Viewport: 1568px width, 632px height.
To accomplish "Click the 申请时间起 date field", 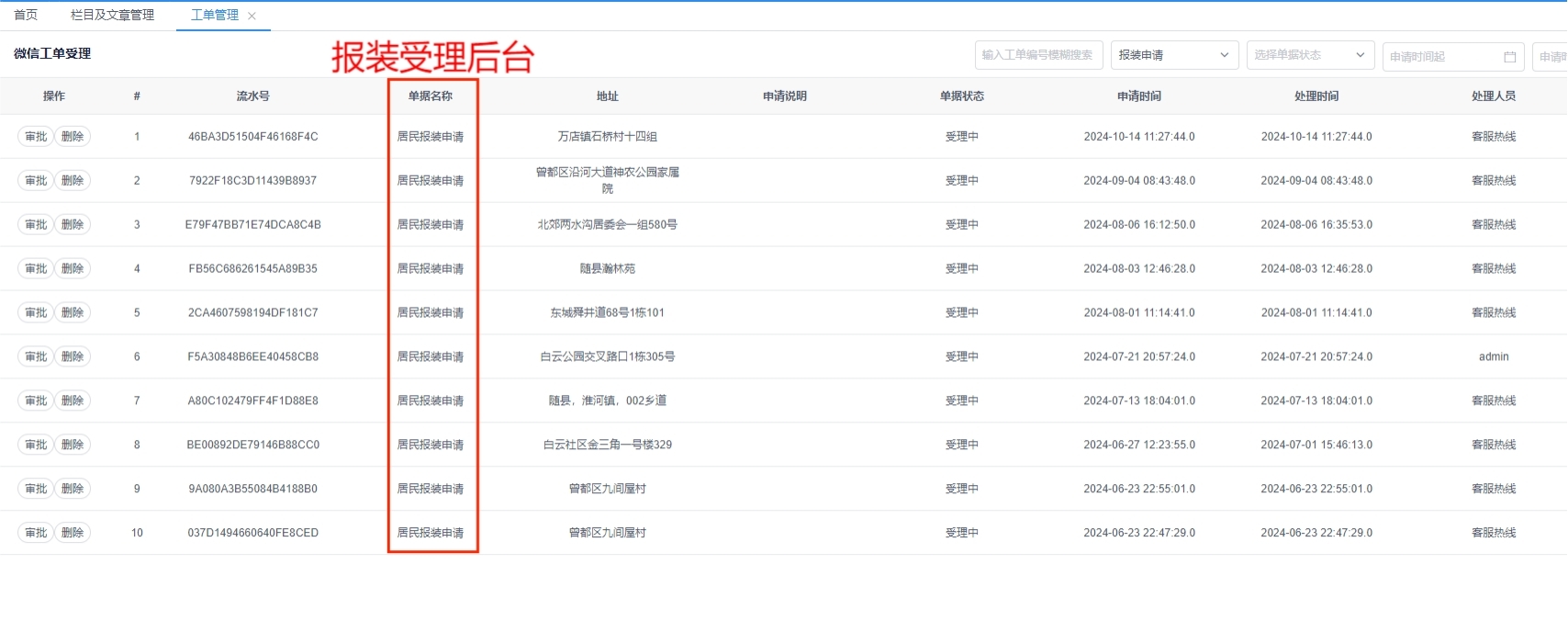I will click(x=1441, y=57).
